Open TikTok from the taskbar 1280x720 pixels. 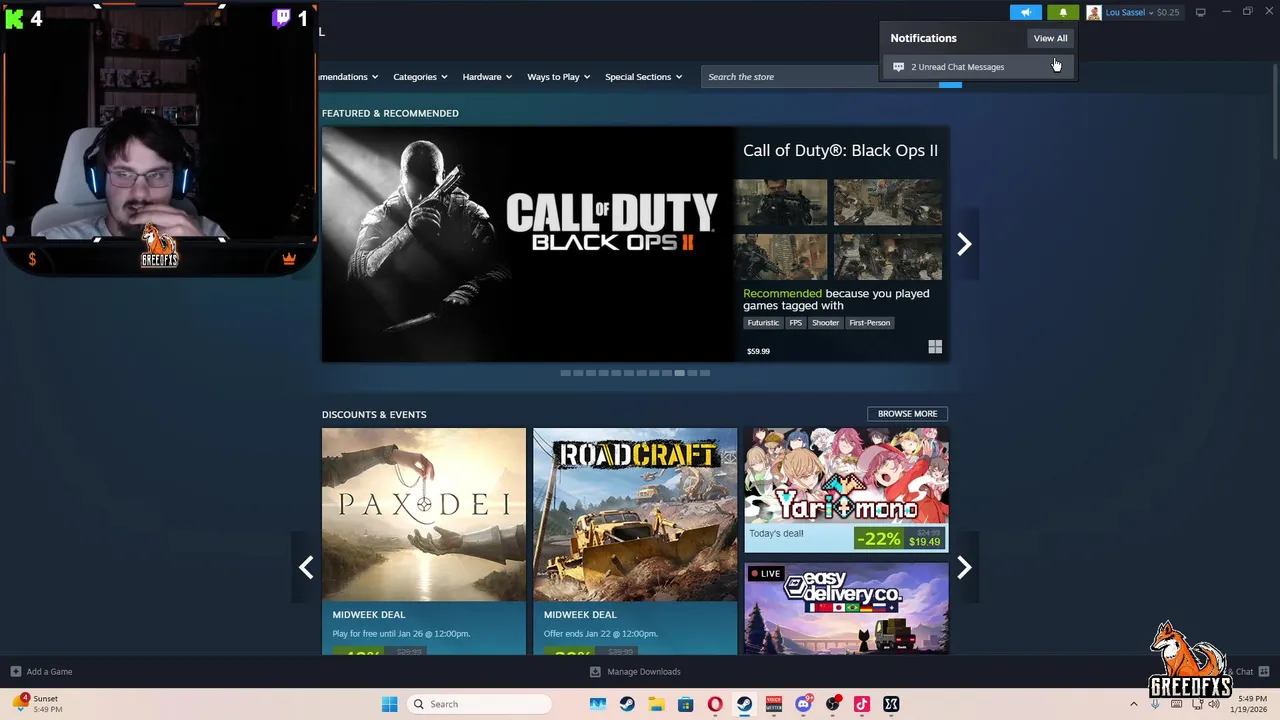[862, 704]
